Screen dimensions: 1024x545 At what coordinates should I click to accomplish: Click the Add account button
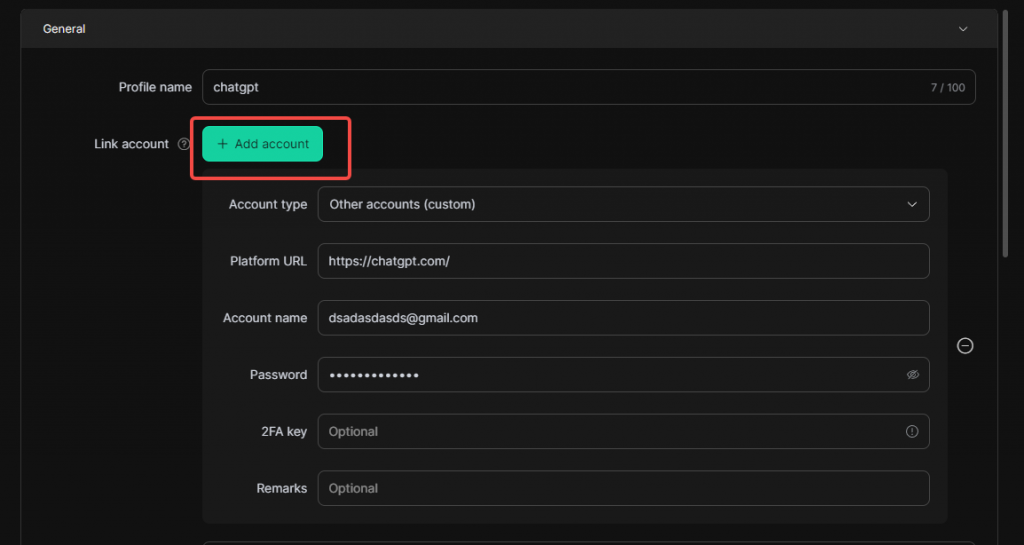point(263,144)
